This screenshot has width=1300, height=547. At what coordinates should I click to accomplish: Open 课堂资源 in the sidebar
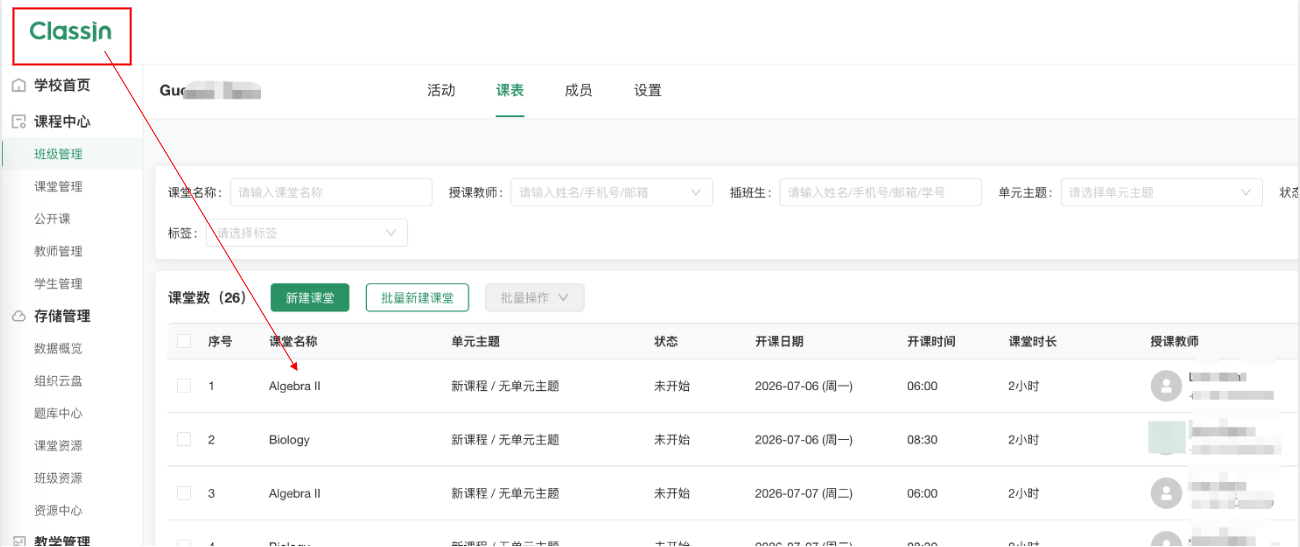pyautogui.click(x=58, y=446)
